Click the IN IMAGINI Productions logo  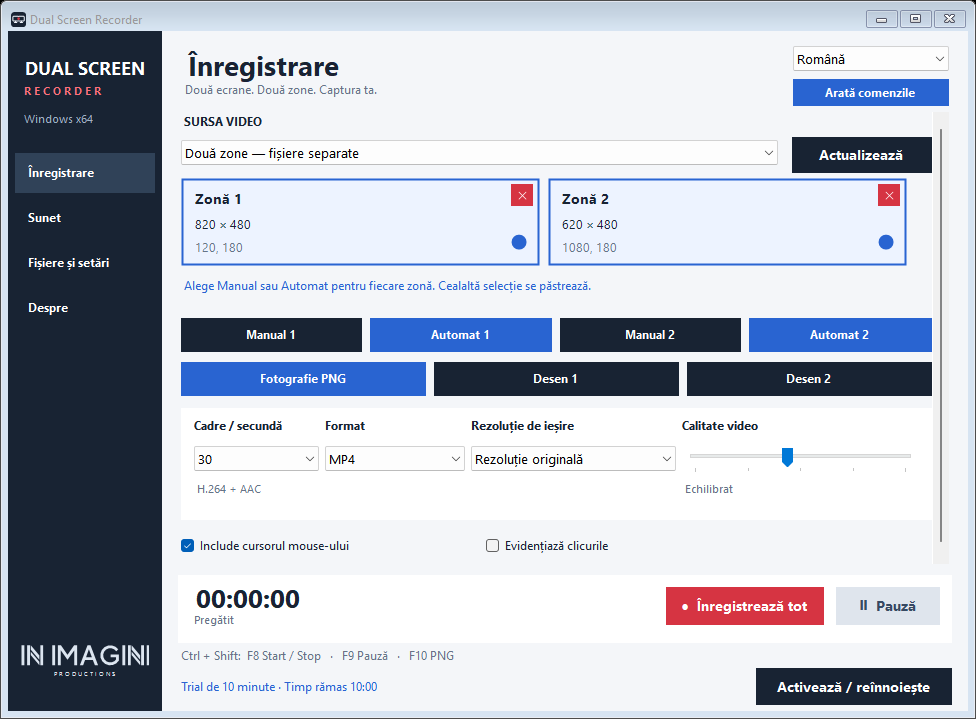(x=85, y=660)
